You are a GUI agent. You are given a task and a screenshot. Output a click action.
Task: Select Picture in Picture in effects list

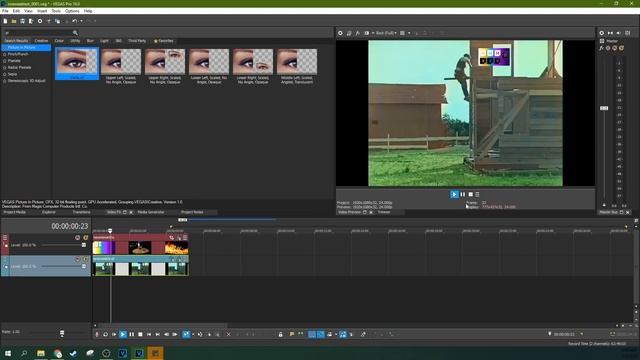(x=26, y=47)
